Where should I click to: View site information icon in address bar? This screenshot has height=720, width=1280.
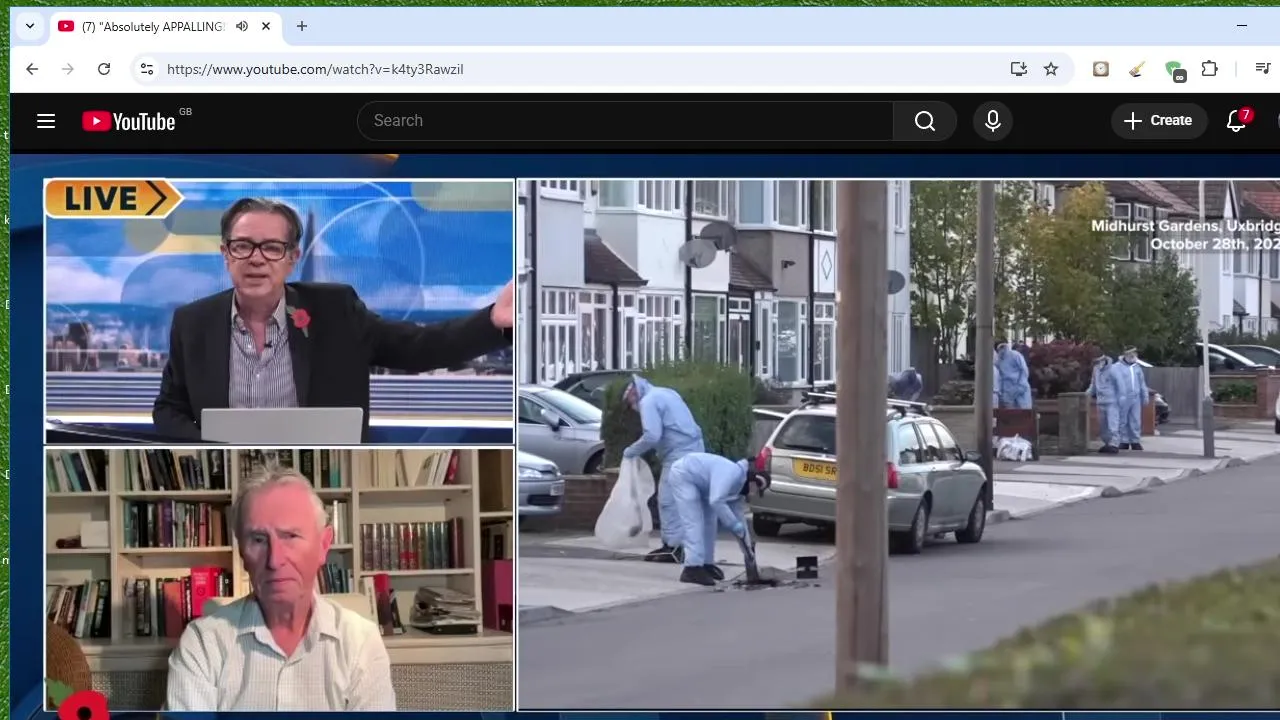coord(147,69)
